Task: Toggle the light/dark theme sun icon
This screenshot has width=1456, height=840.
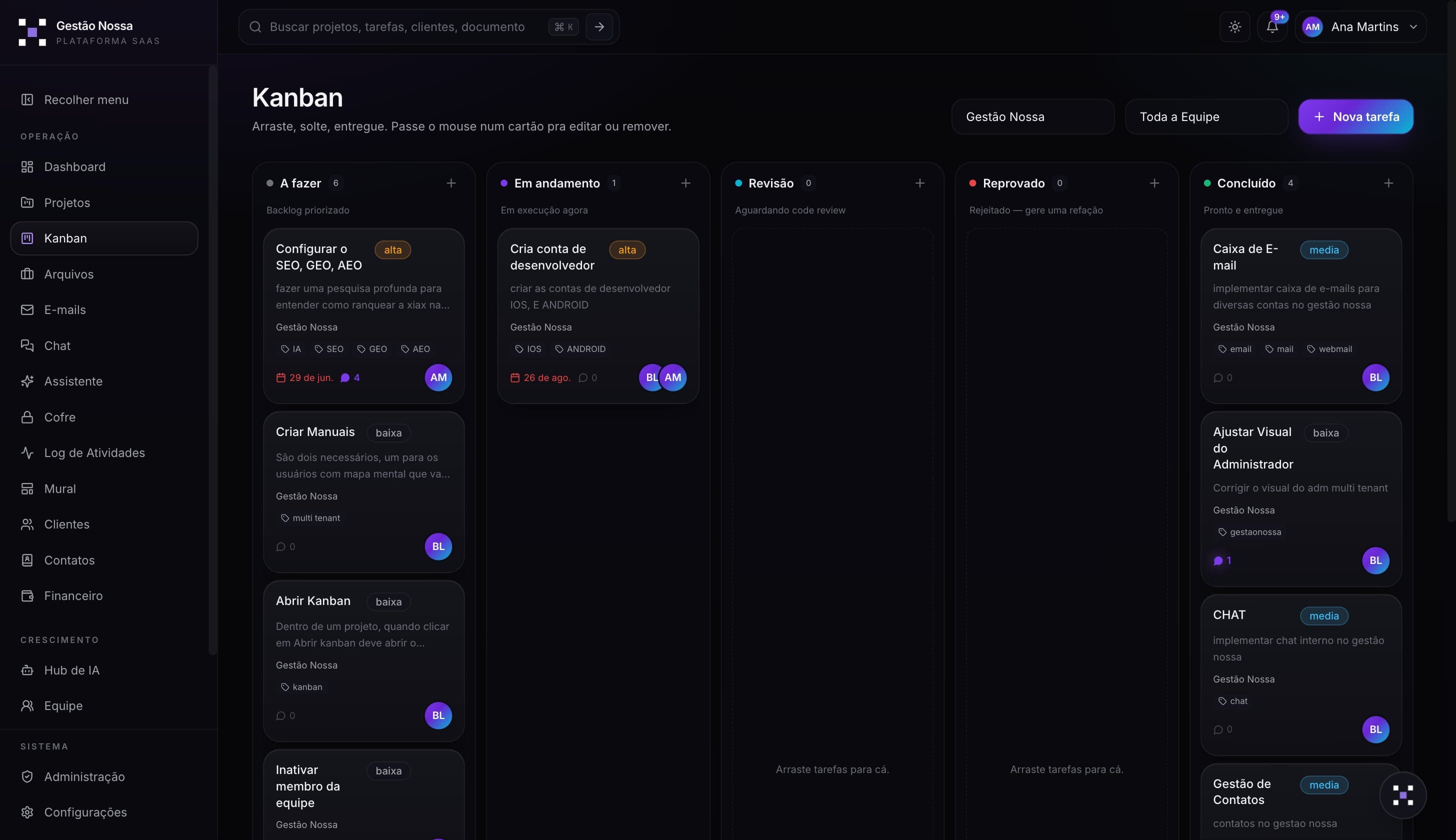Action: tap(1234, 26)
